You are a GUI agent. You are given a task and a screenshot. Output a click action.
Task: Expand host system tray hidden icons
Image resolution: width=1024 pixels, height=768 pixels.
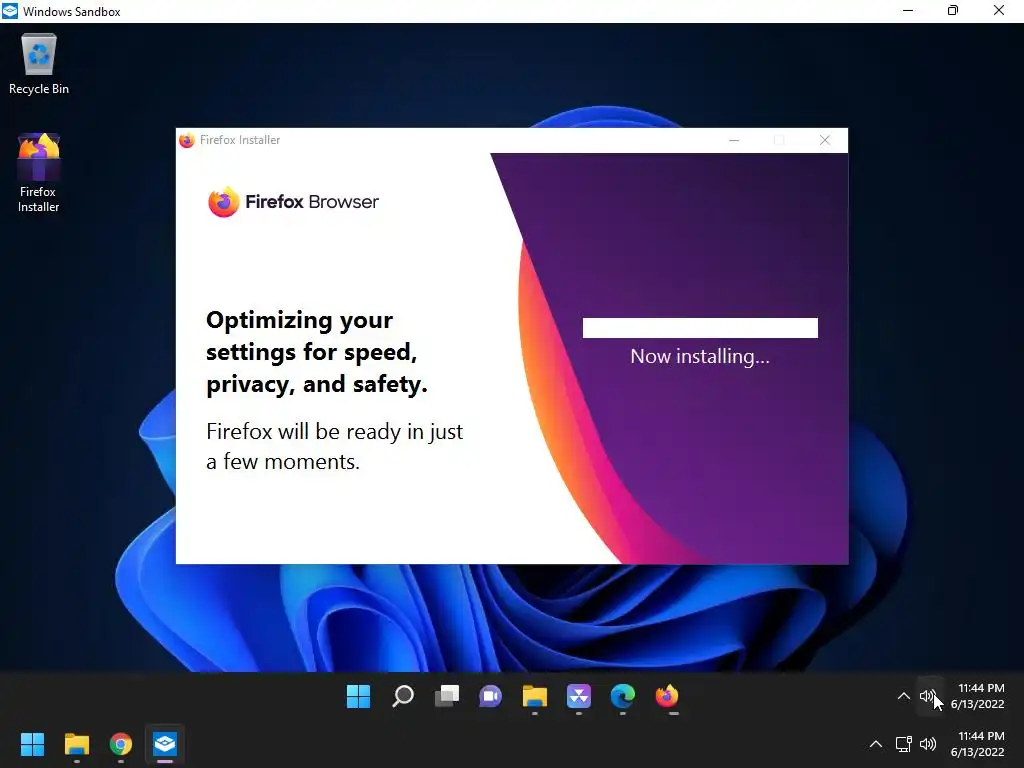tap(876, 744)
